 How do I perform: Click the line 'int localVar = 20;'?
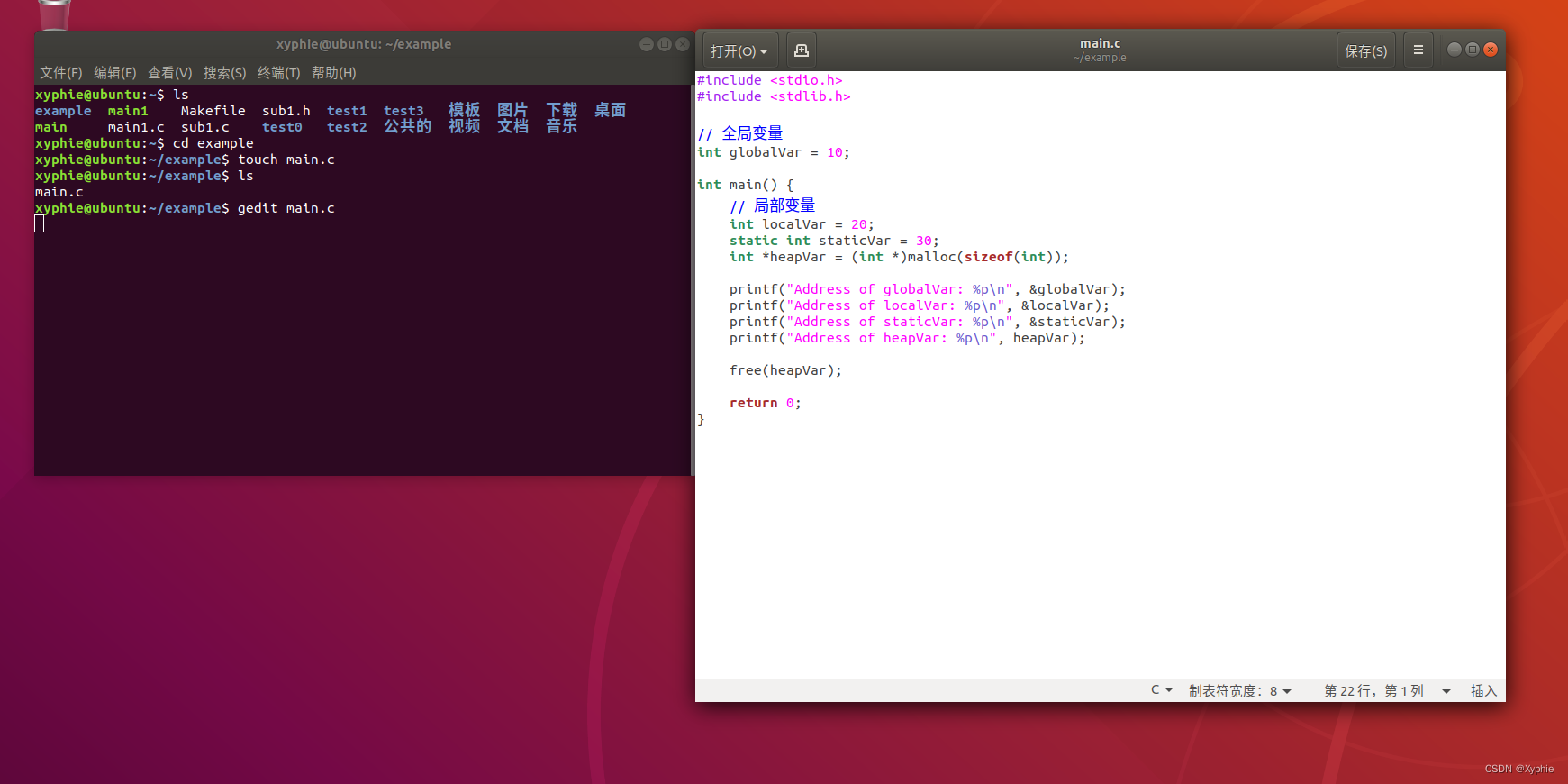(802, 224)
